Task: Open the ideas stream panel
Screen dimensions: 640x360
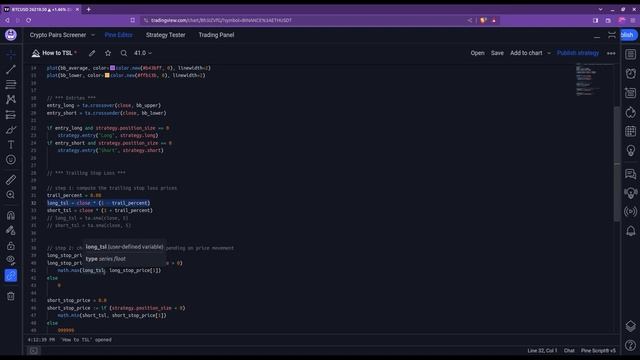Action: click(x=631, y=193)
